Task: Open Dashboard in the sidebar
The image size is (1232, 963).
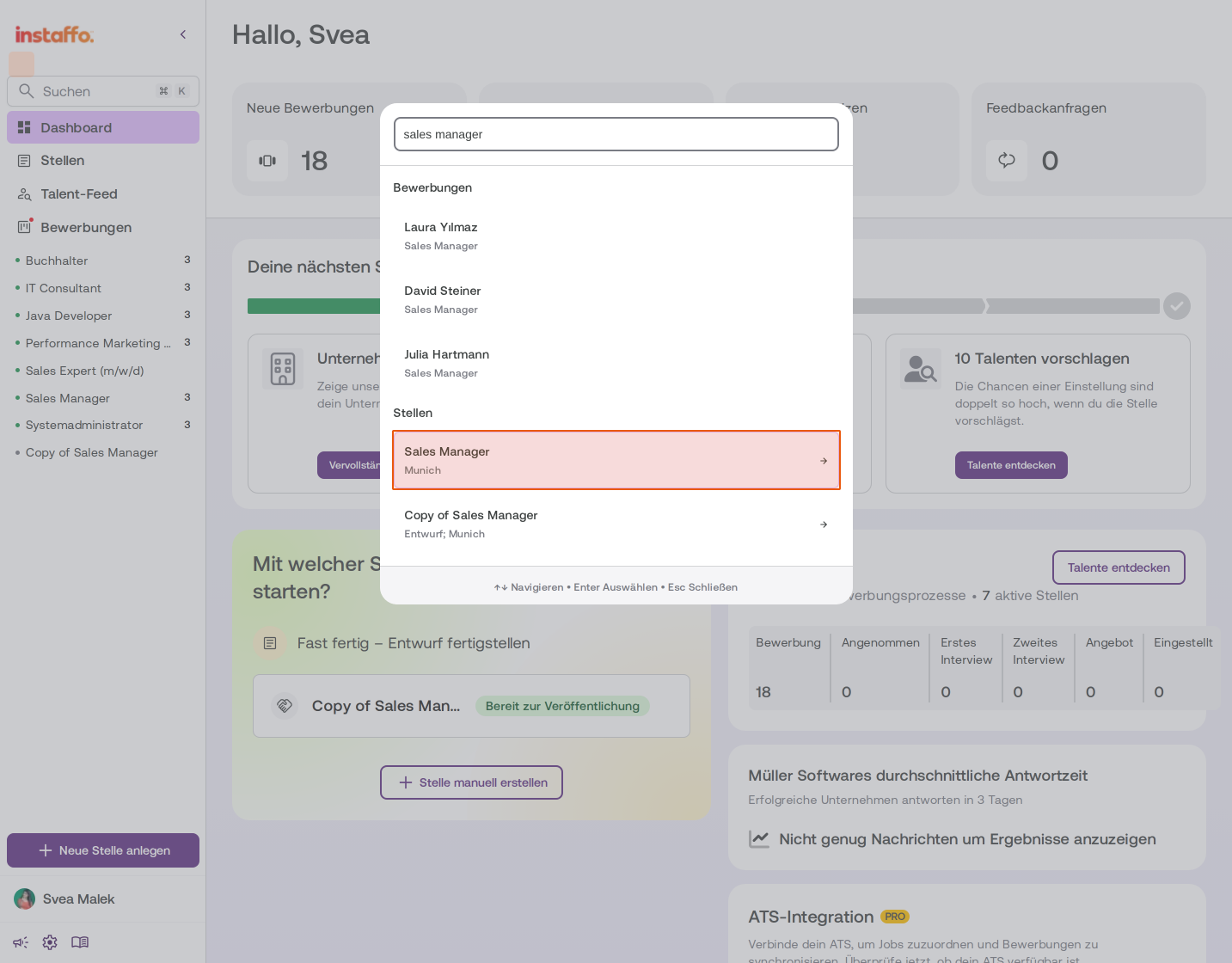Action: (x=103, y=127)
